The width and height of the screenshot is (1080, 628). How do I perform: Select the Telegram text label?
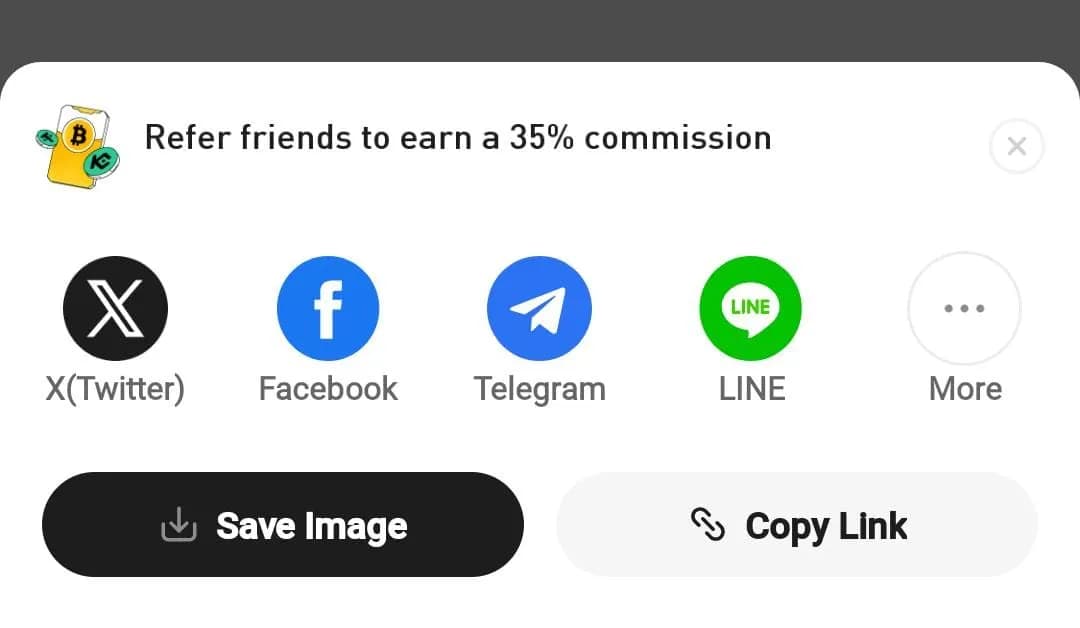(x=539, y=390)
